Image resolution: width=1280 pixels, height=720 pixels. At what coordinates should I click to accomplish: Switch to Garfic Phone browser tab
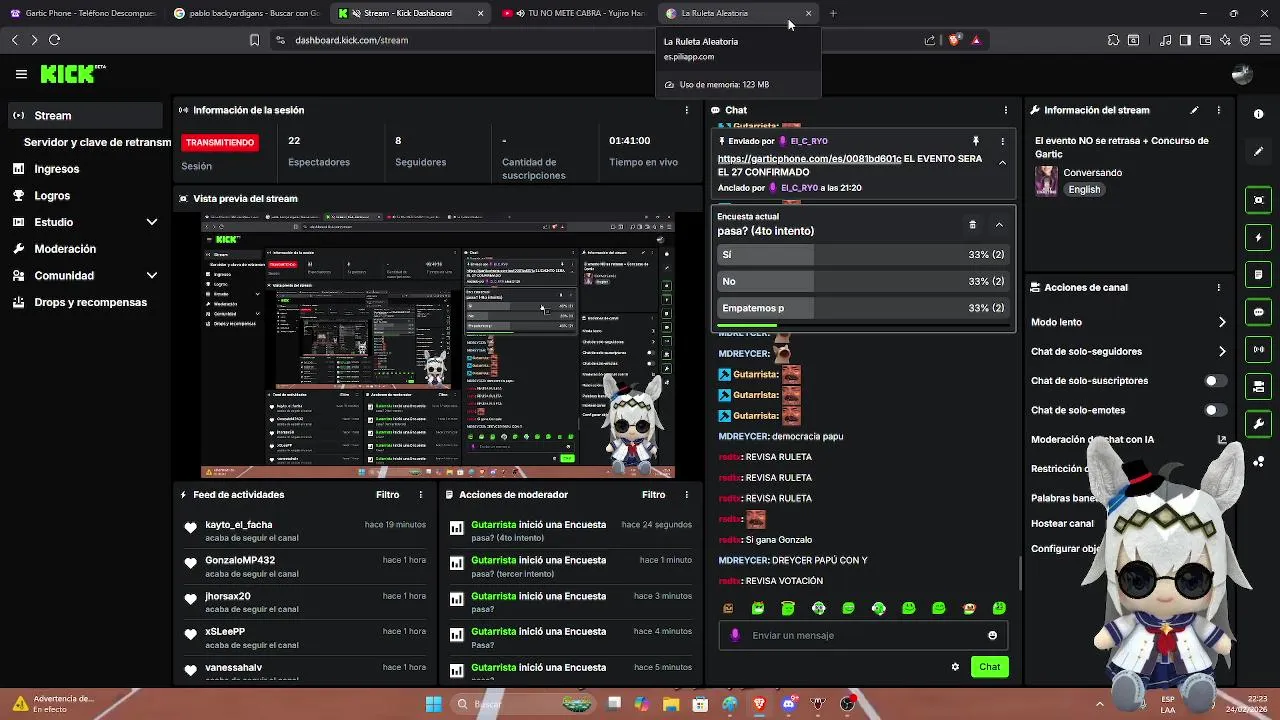coord(82,13)
